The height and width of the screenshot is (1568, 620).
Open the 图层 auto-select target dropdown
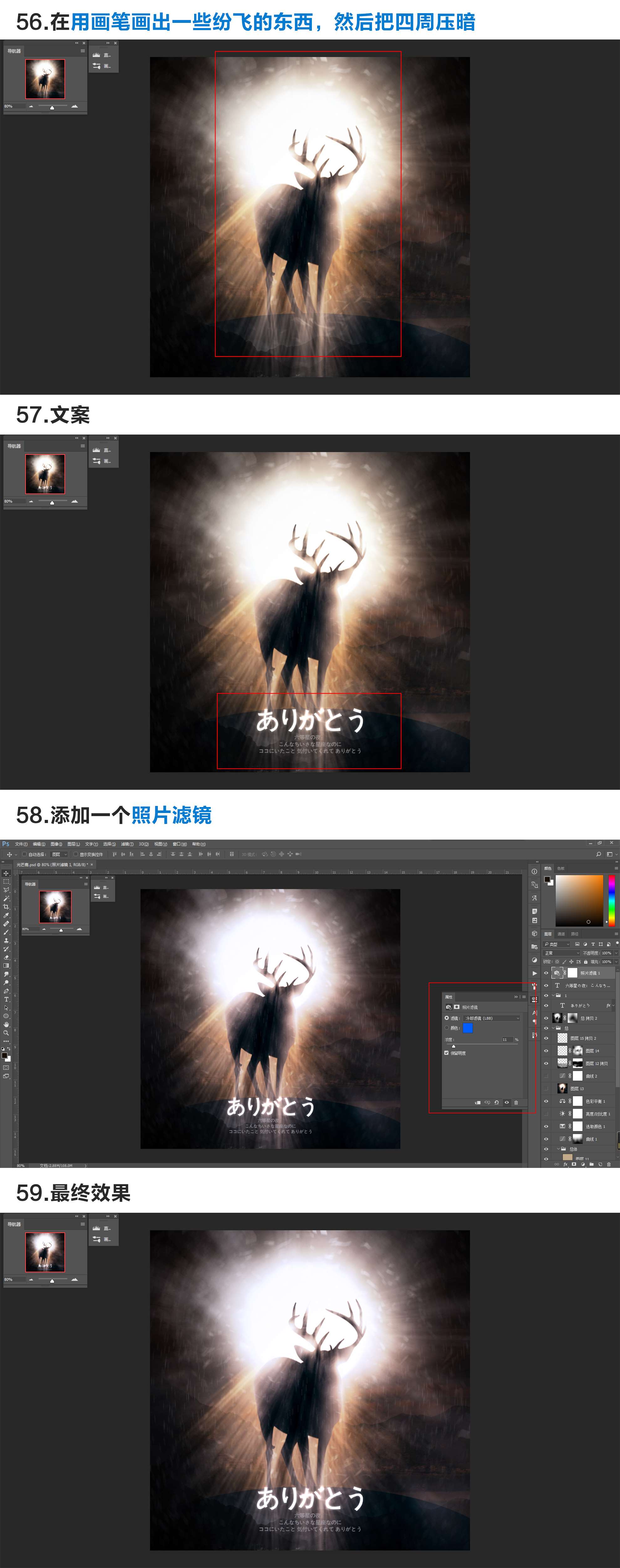59,855
